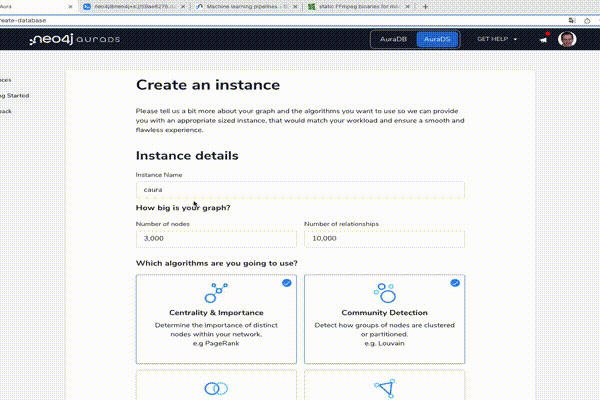The height and width of the screenshot is (400, 600).
Task: Click the How big is your graph? text
Action: [x=183, y=208]
